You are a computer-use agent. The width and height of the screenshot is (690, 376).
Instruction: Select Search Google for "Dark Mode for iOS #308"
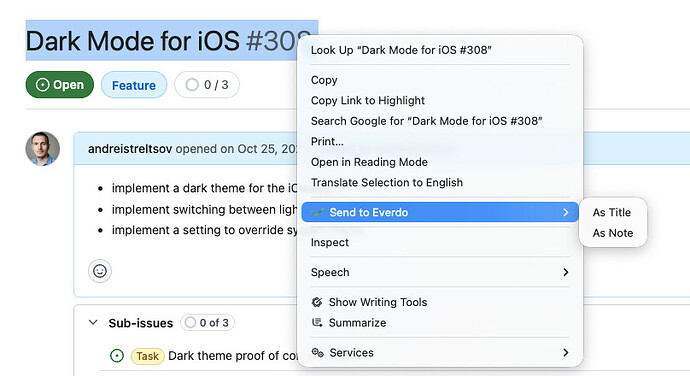click(x=440, y=121)
